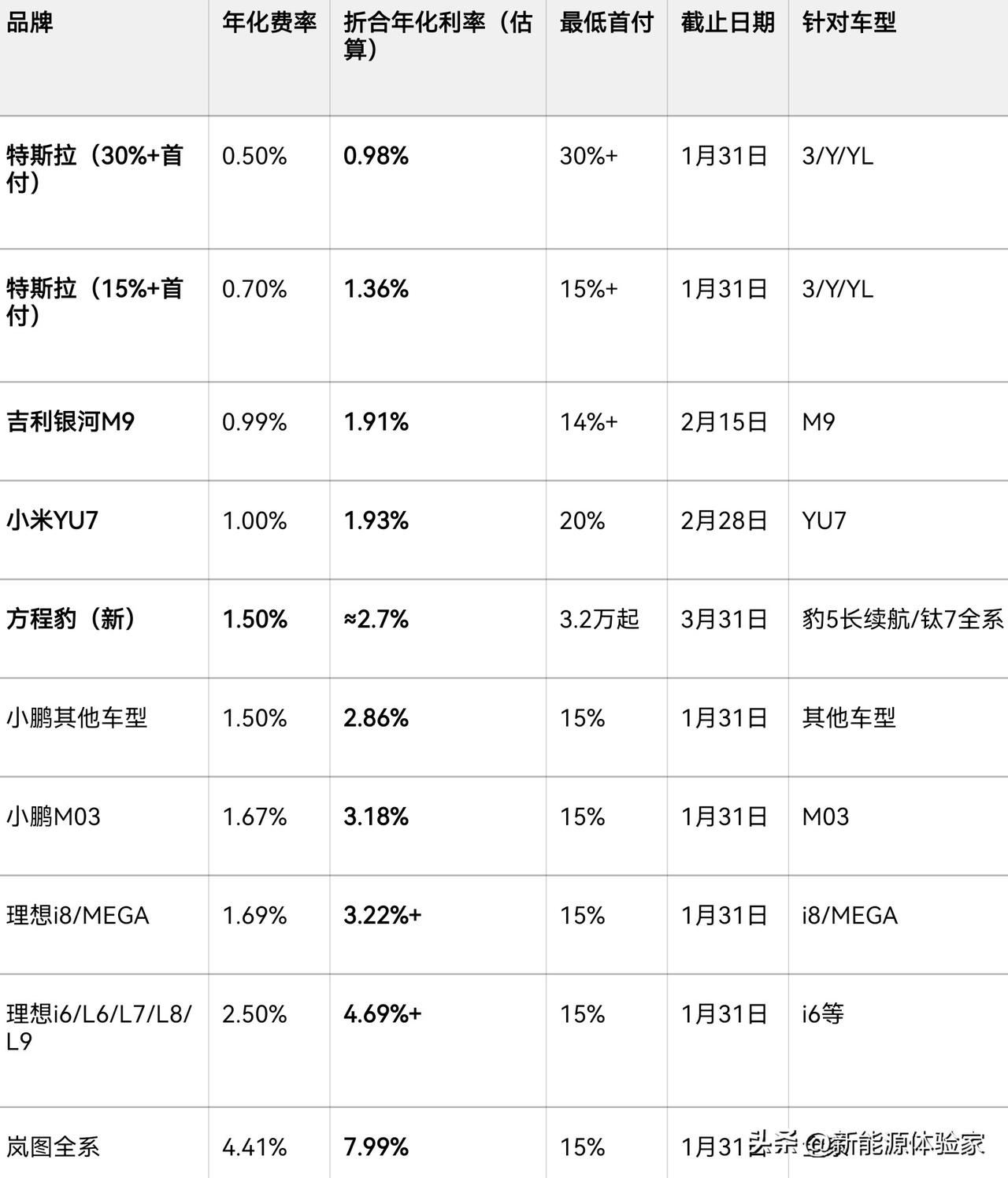Click the 方程豹（新）brand cell
1008x1178 pixels.
pyautogui.click(x=71, y=619)
